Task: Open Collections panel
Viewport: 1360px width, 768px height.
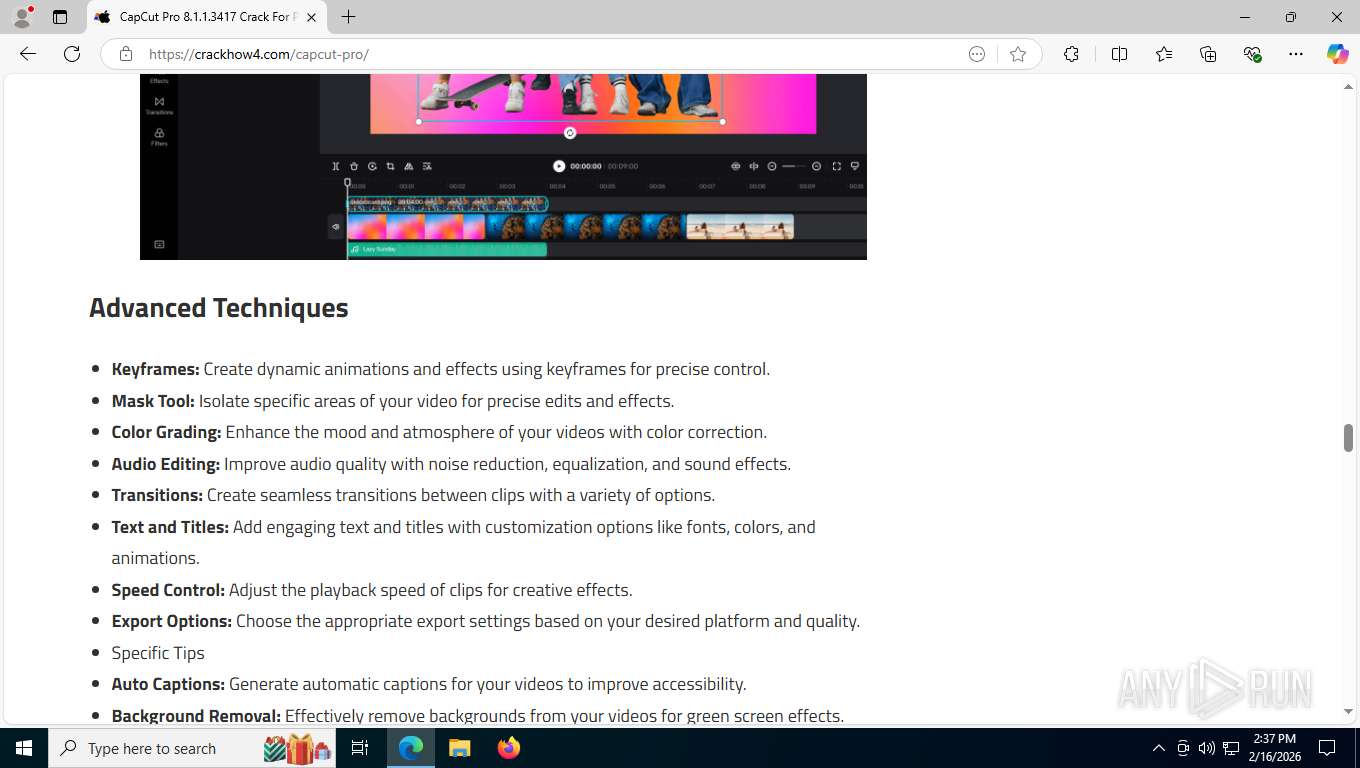Action: pos(1208,54)
